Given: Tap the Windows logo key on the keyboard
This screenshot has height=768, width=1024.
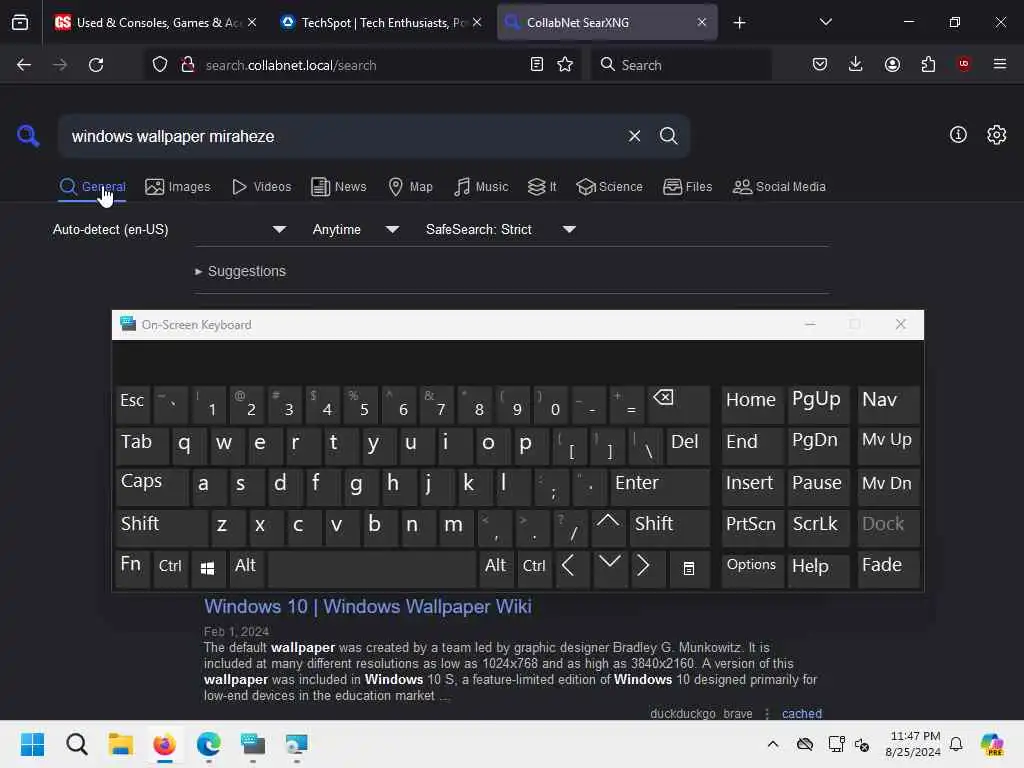Looking at the screenshot, I should coord(208,569).
